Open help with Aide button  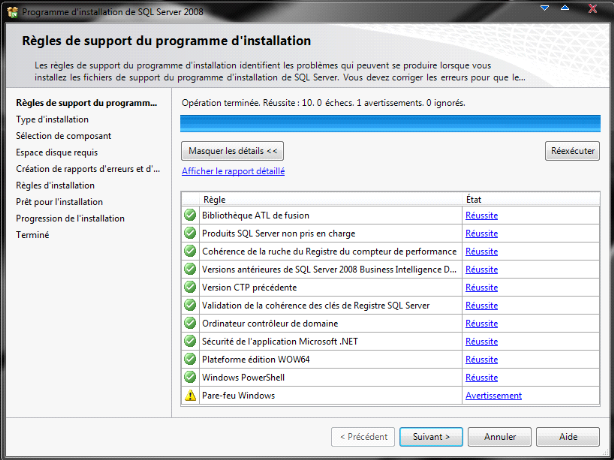point(568,437)
